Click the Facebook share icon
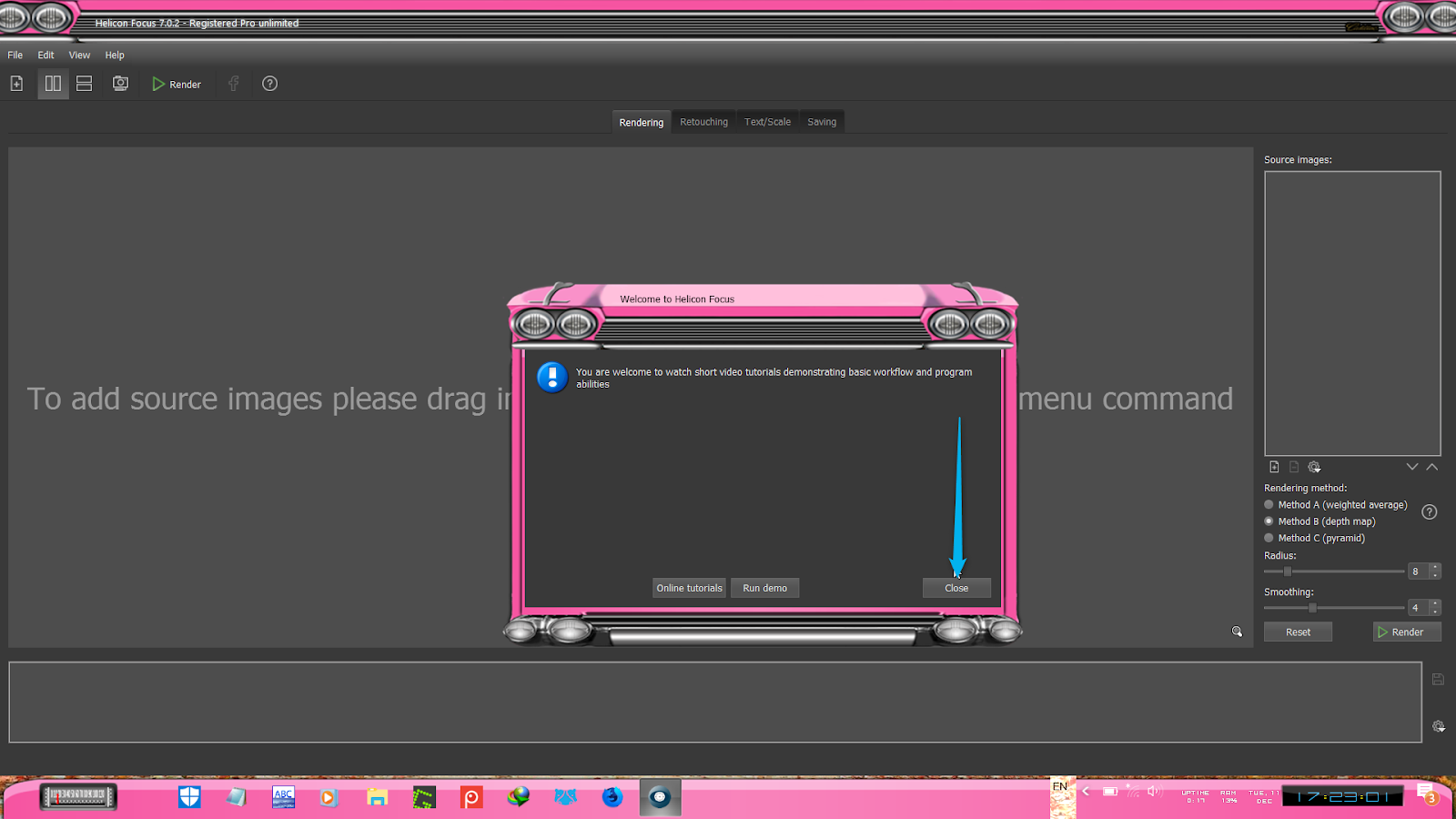1456x819 pixels. tap(234, 84)
